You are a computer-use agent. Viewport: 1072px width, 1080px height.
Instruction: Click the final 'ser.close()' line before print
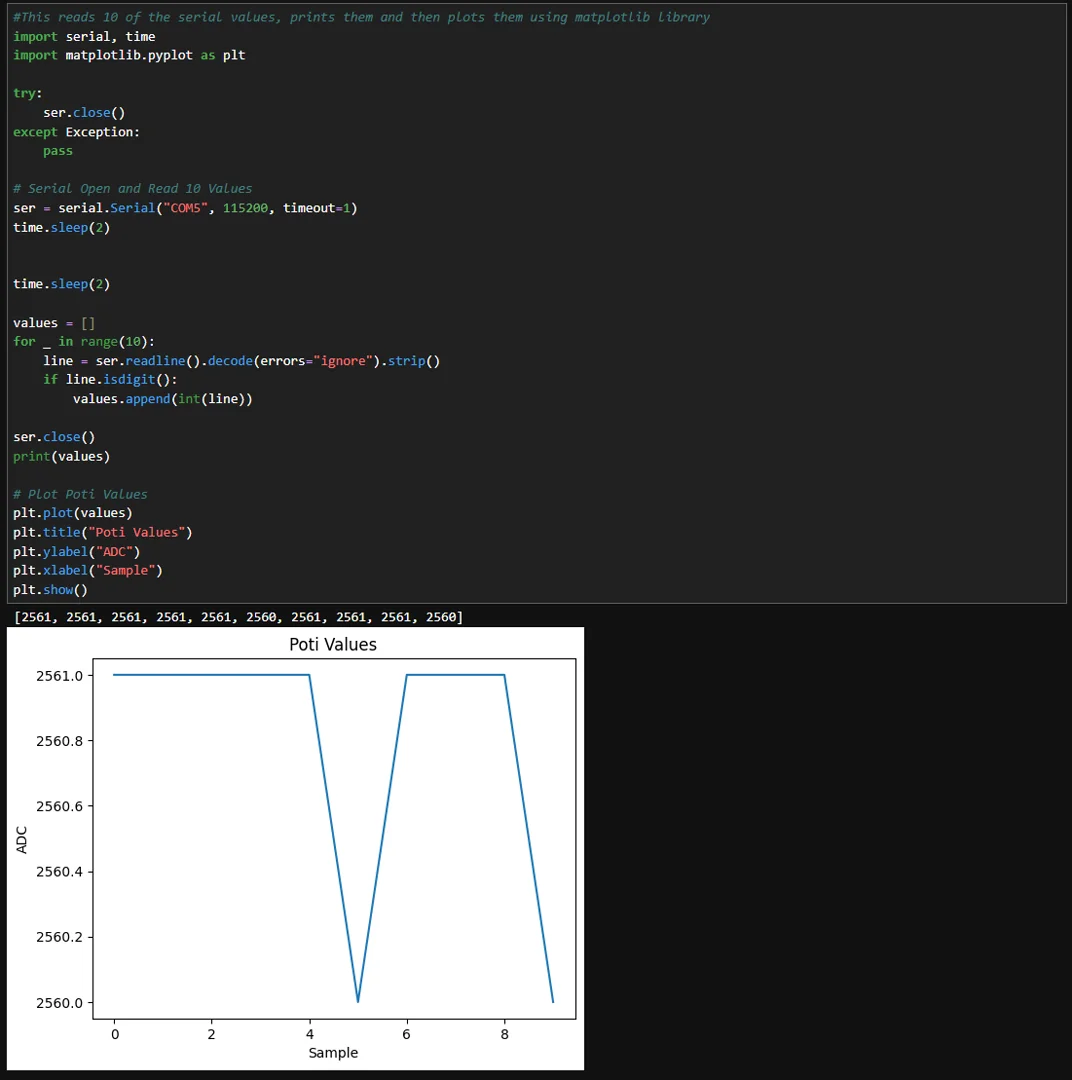pos(54,437)
